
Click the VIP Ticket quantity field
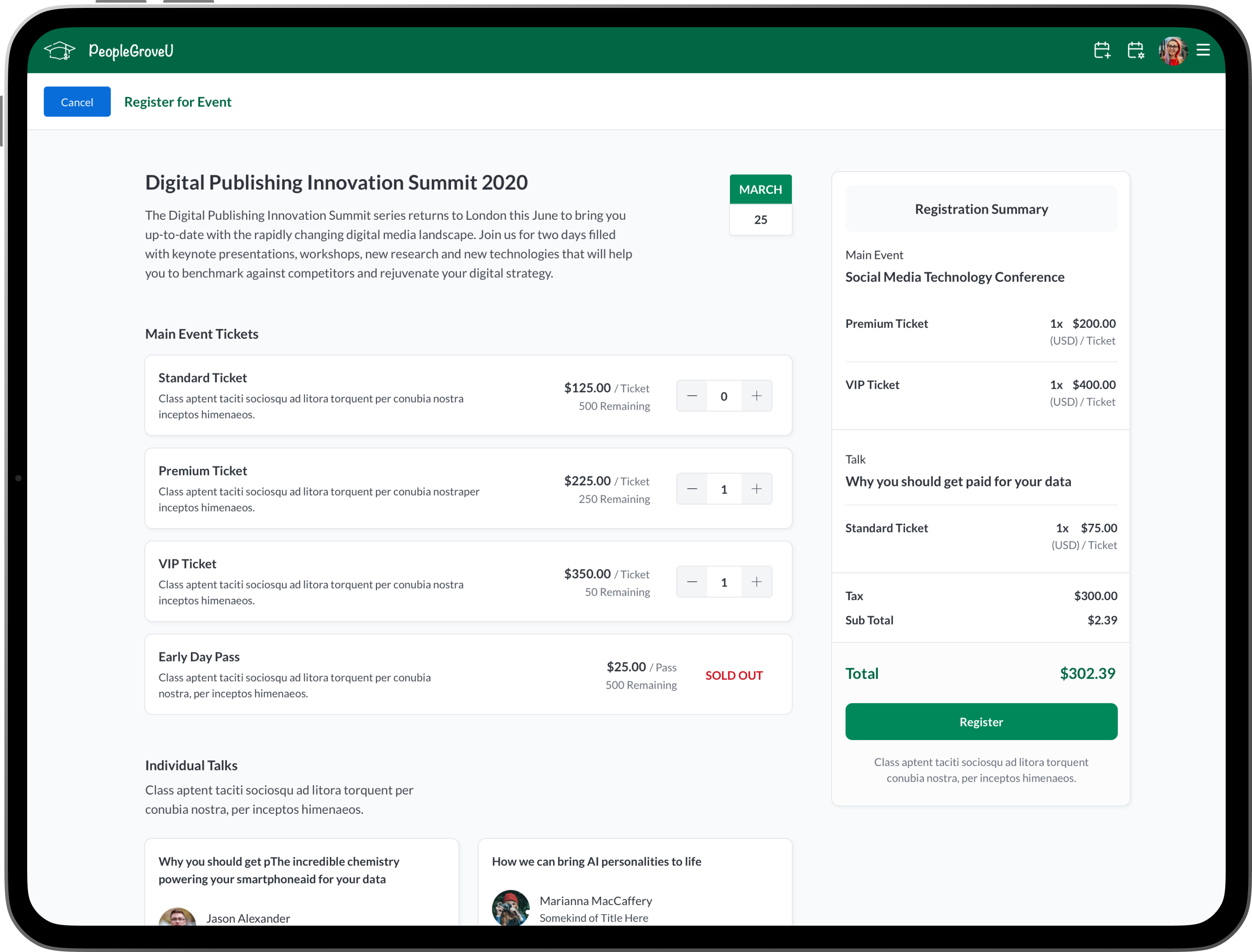click(724, 582)
